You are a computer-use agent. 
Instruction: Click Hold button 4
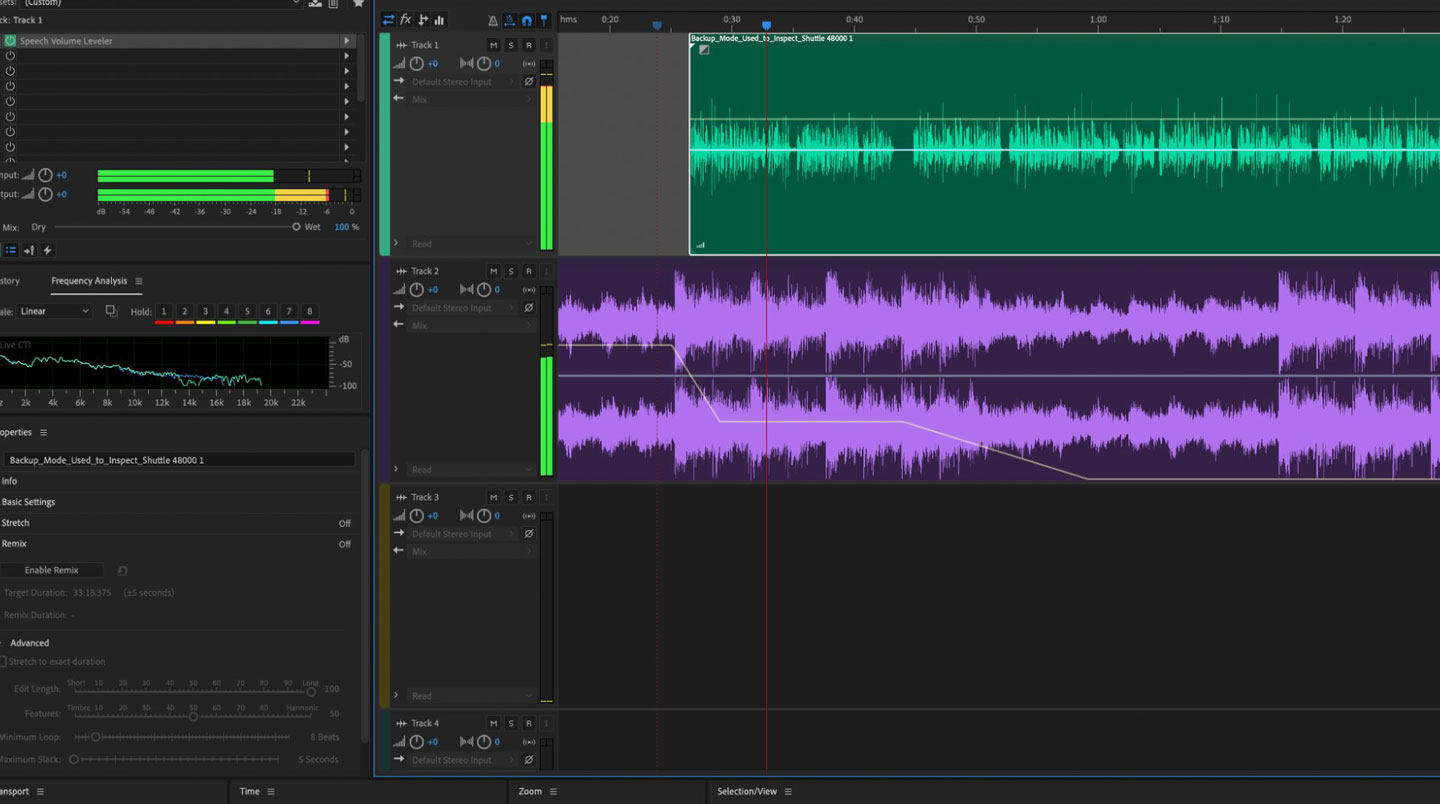[x=226, y=312]
